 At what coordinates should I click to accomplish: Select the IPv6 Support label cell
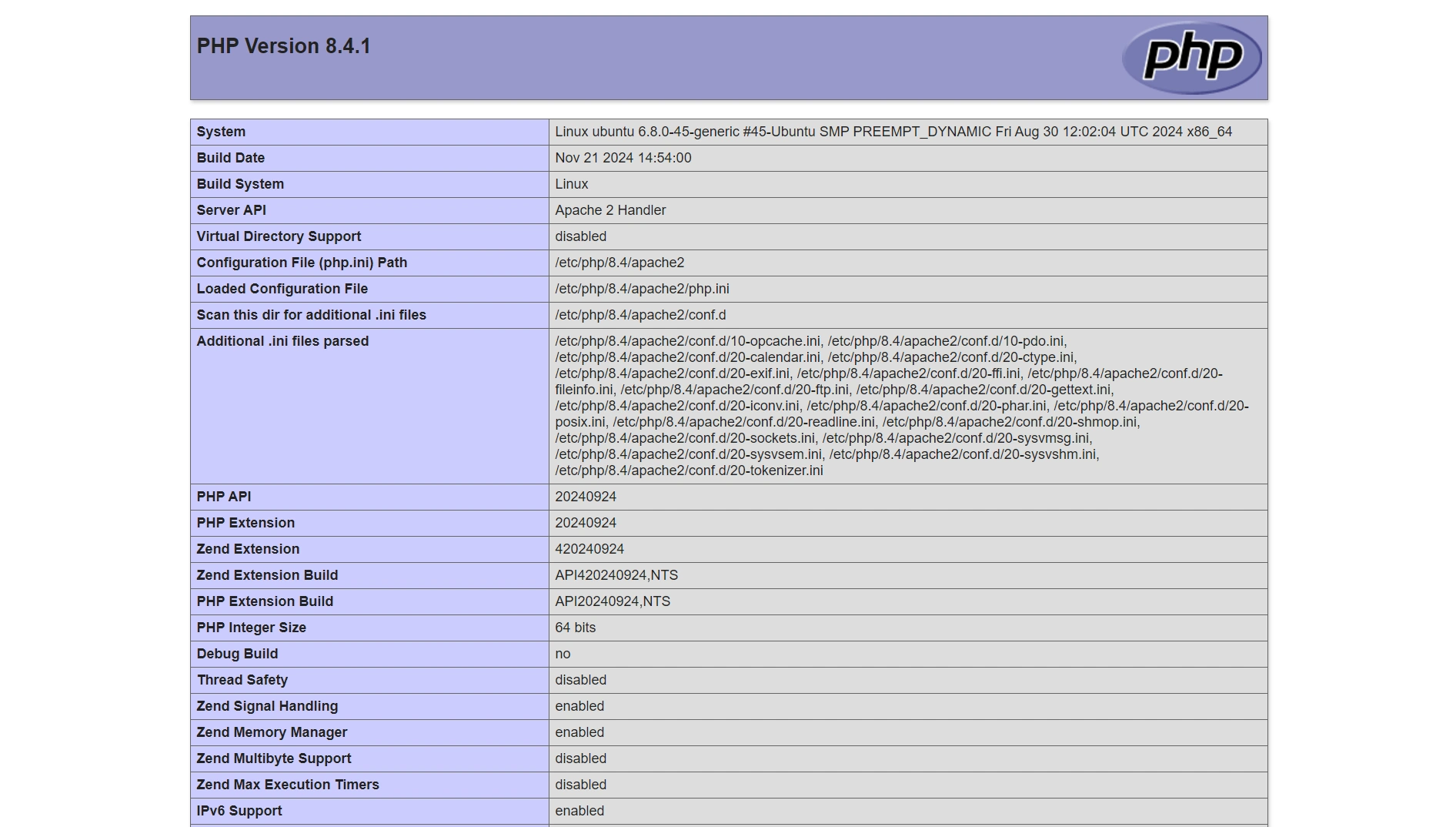(x=239, y=811)
